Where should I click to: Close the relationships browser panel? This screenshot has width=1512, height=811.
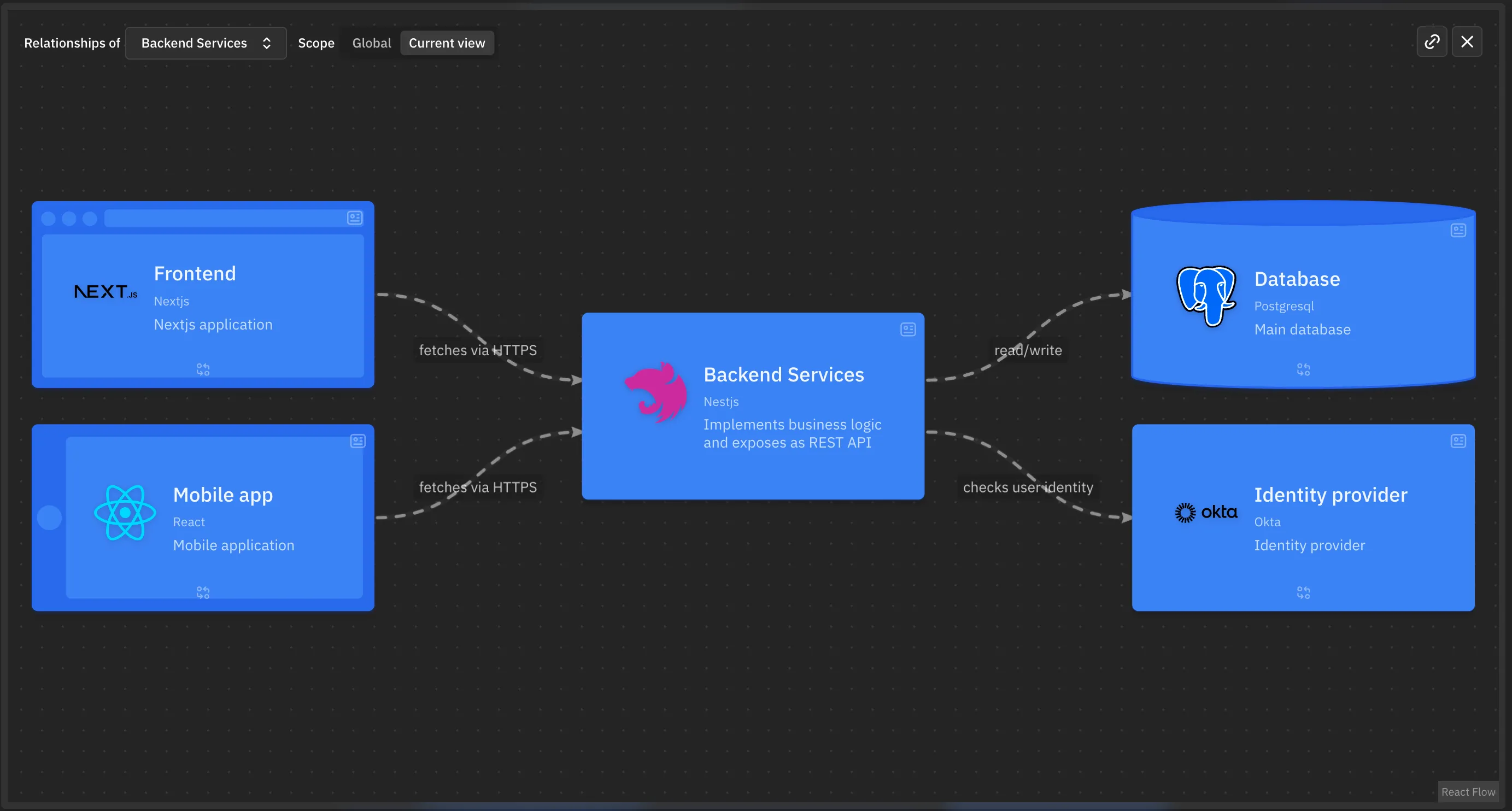[1467, 42]
